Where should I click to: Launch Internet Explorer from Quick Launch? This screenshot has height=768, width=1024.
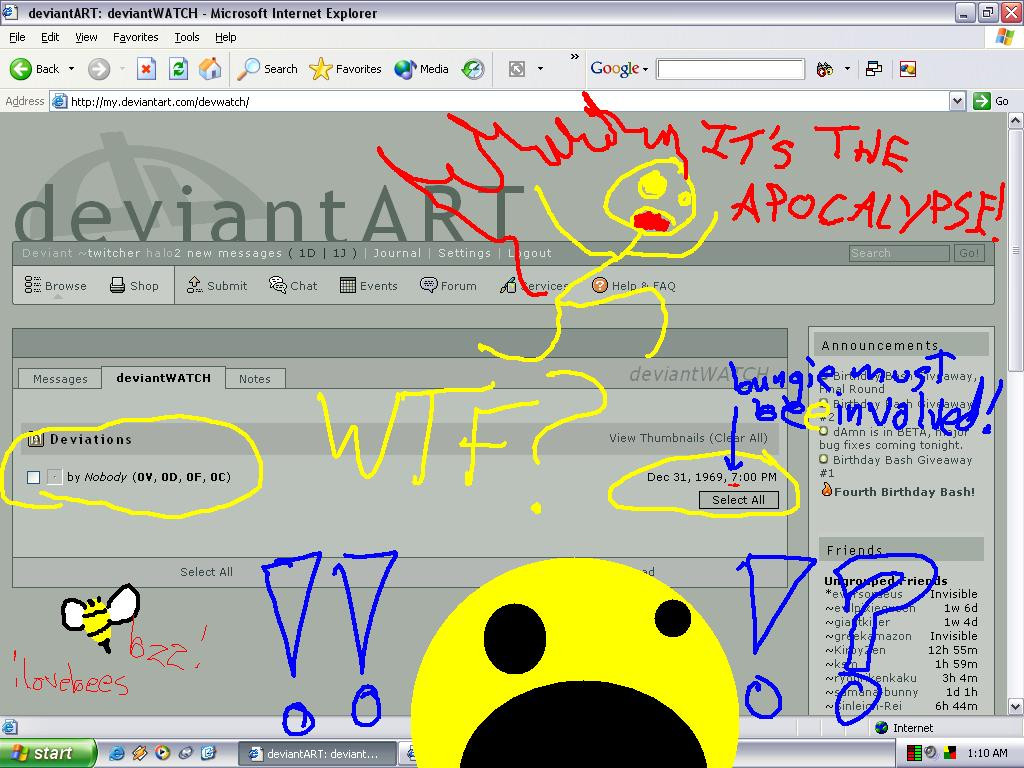coord(116,753)
